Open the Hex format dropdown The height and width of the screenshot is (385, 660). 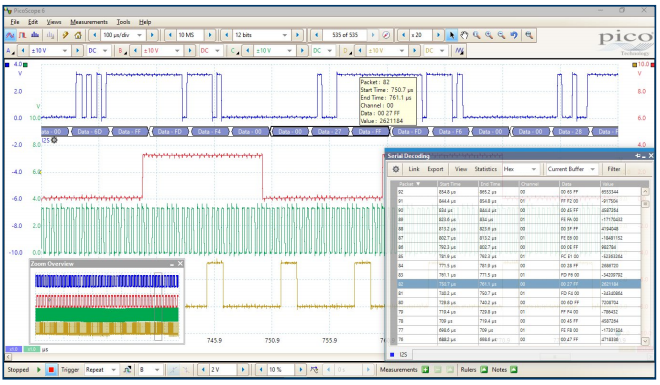click(x=533, y=169)
